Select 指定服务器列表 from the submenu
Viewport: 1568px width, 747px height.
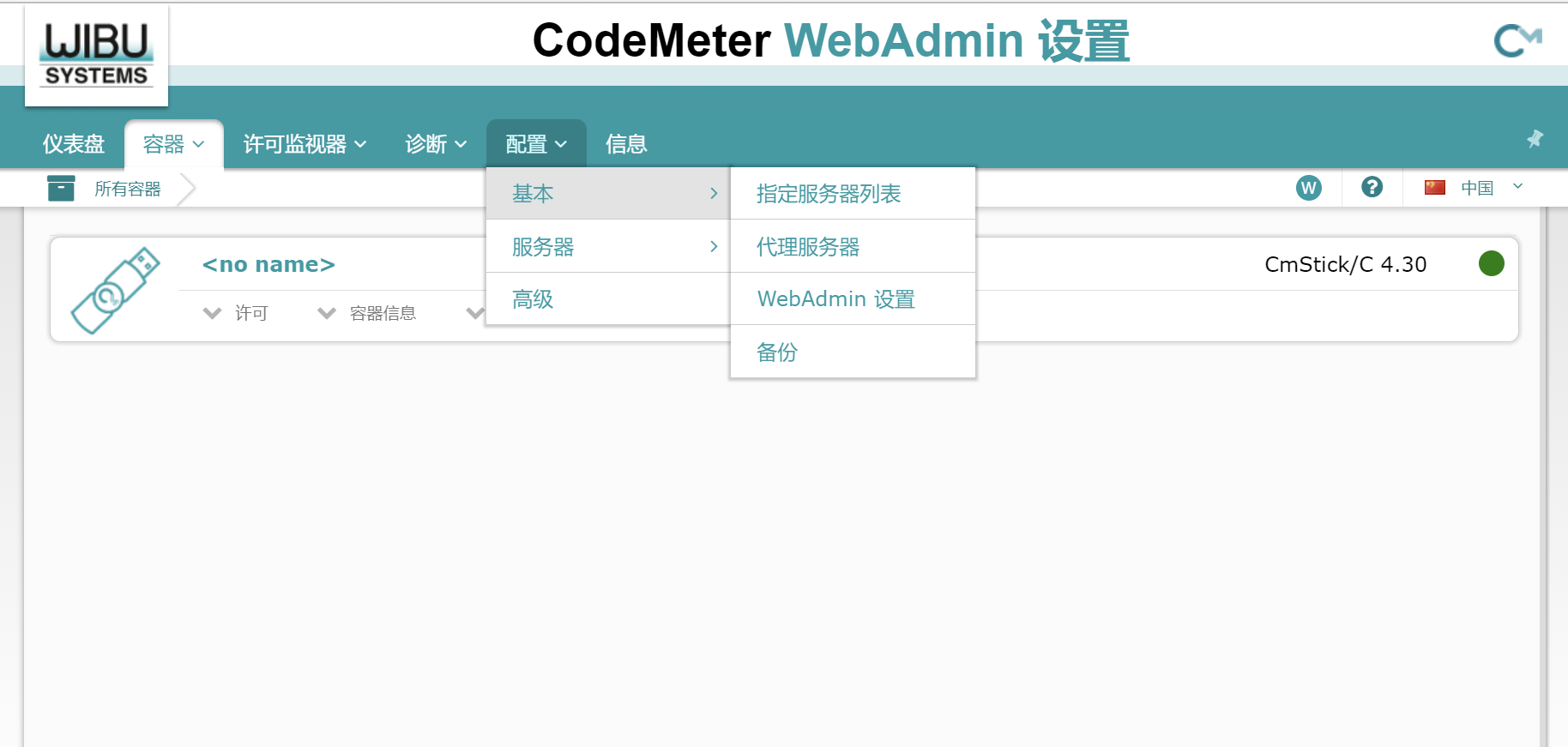(828, 194)
